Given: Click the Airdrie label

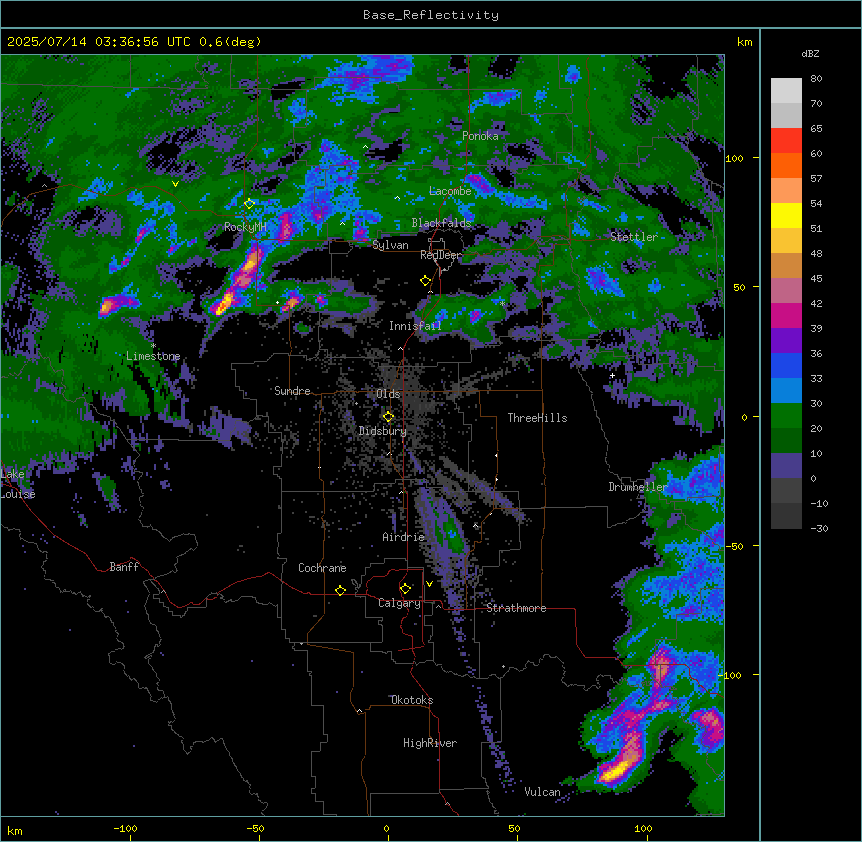Looking at the screenshot, I should click(404, 537).
